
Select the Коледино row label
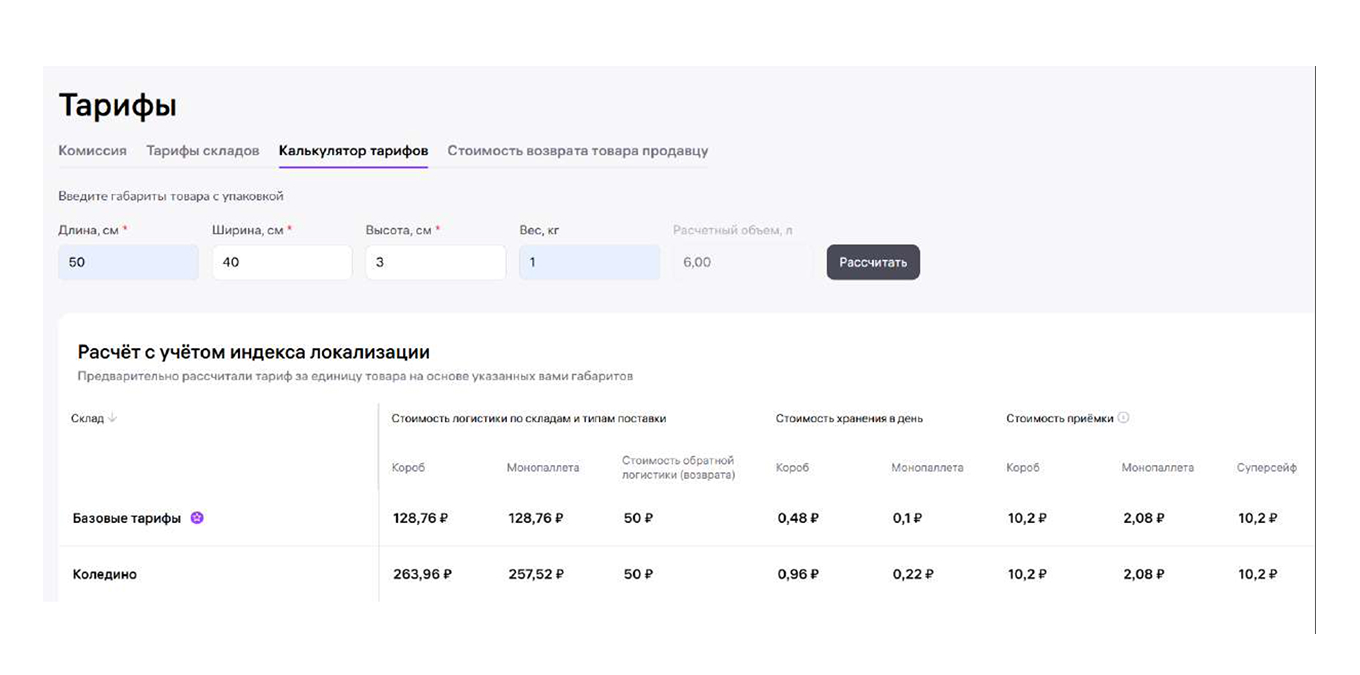click(x=105, y=574)
